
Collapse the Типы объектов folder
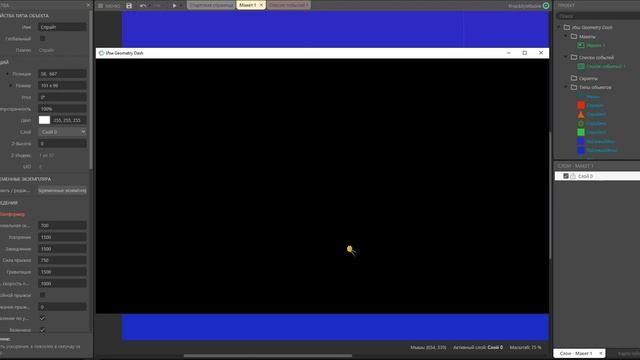click(566, 87)
